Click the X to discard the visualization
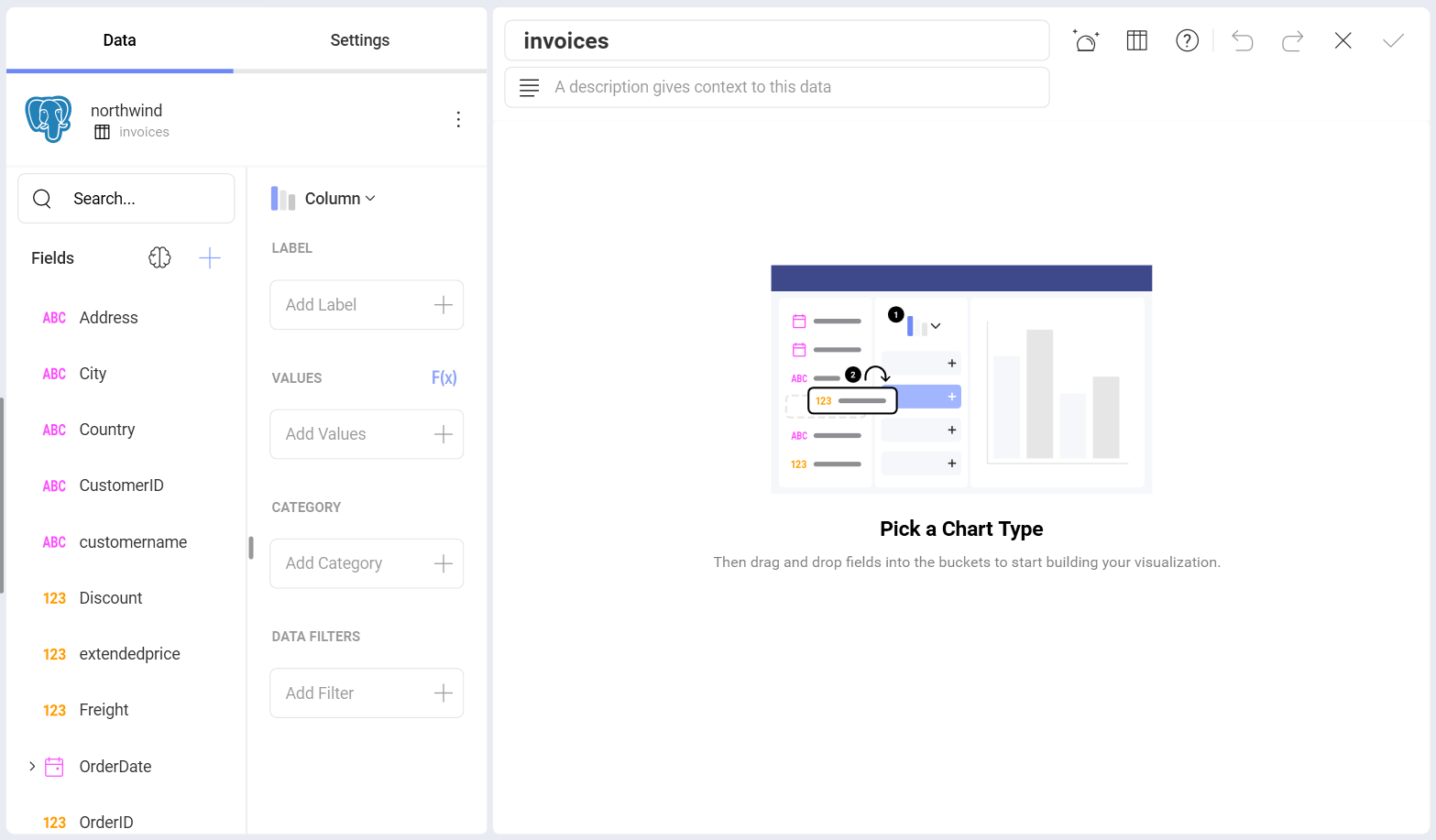Image resolution: width=1436 pixels, height=840 pixels. (1343, 40)
